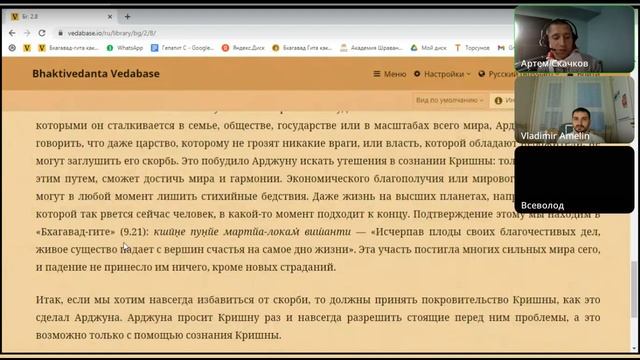Close the Бг 2.8 tab
The height and width of the screenshot is (360, 640).
tap(110, 17)
